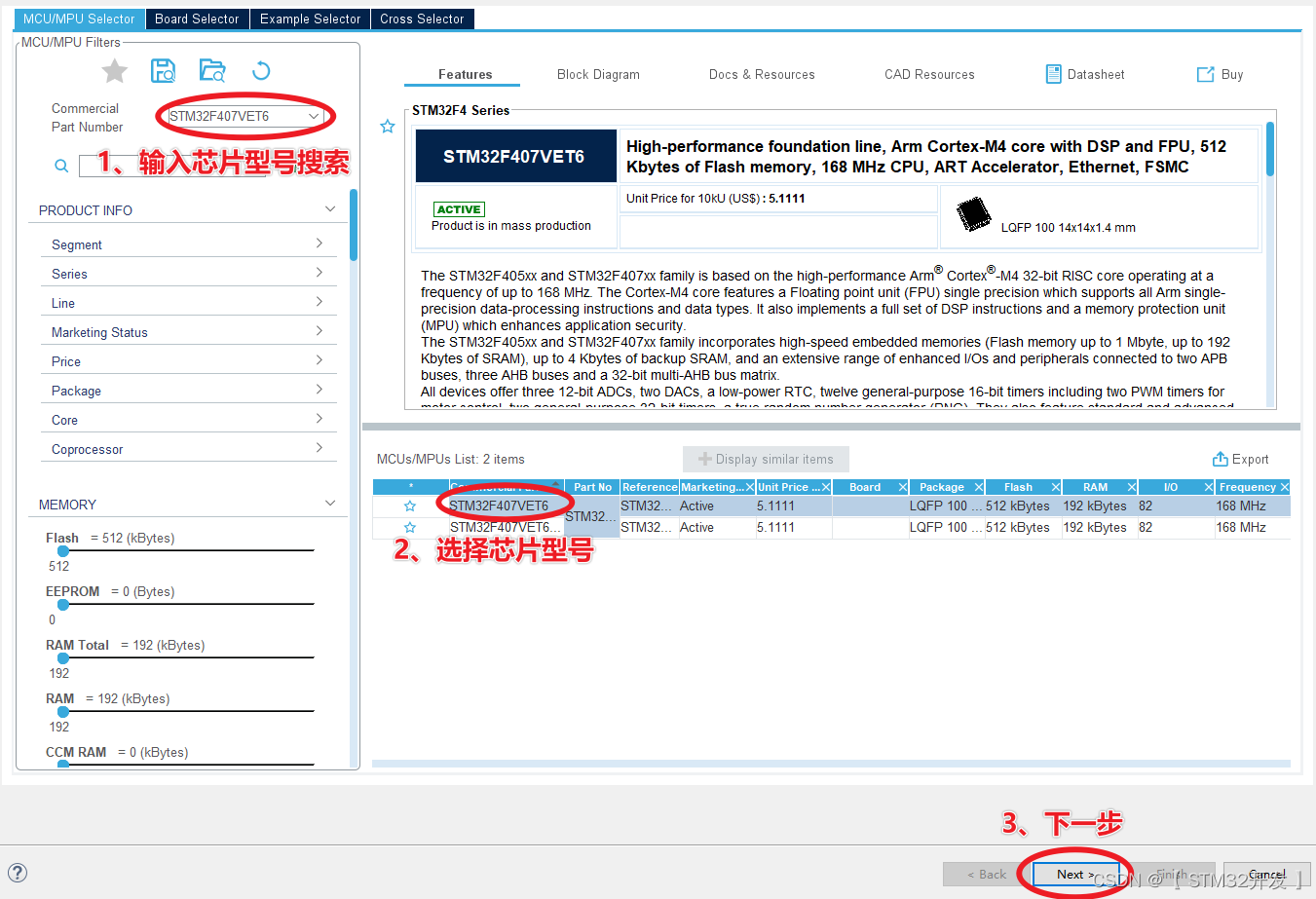
Task: Click the RAM Total slider handle
Action: (63, 658)
